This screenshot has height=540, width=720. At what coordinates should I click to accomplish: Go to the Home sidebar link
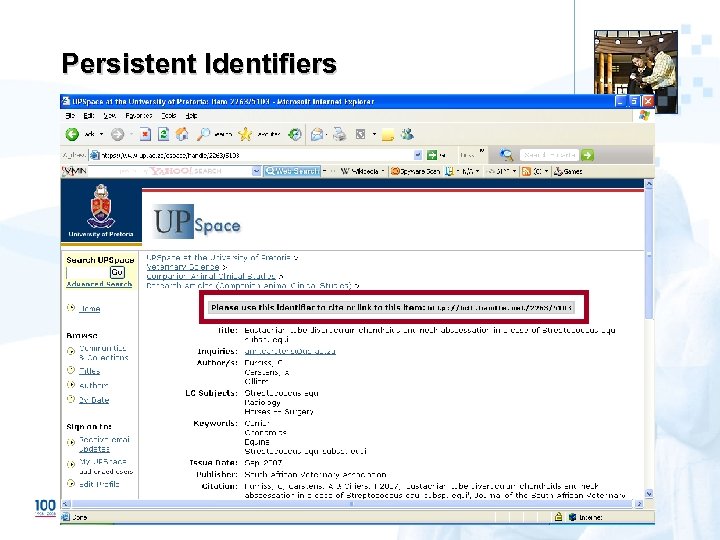(90, 309)
